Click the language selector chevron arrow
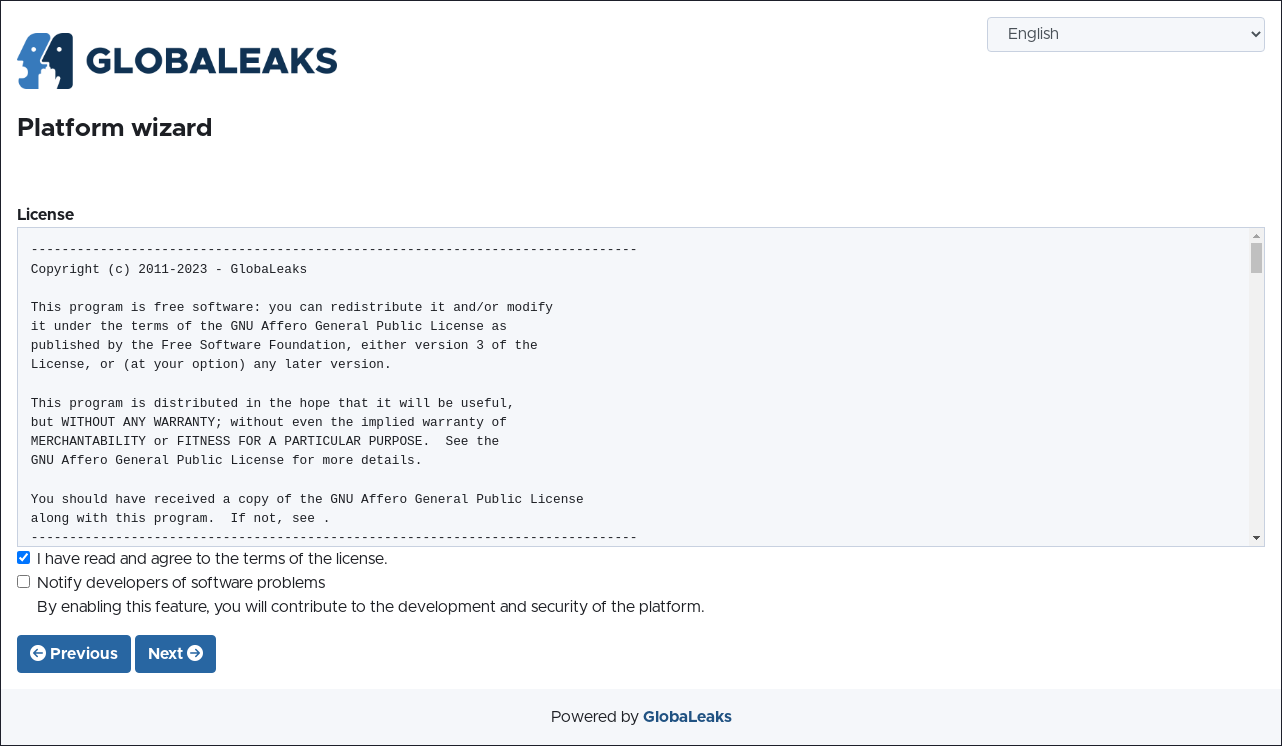Image resolution: width=1282 pixels, height=746 pixels. coord(1256,34)
